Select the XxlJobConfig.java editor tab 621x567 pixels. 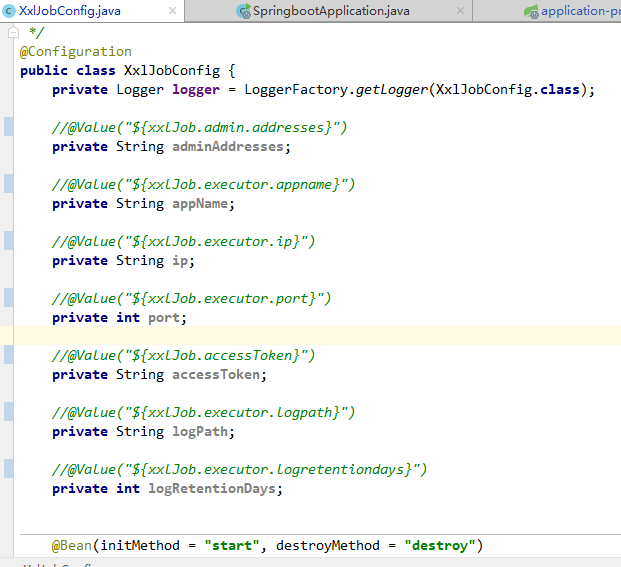coord(69,11)
